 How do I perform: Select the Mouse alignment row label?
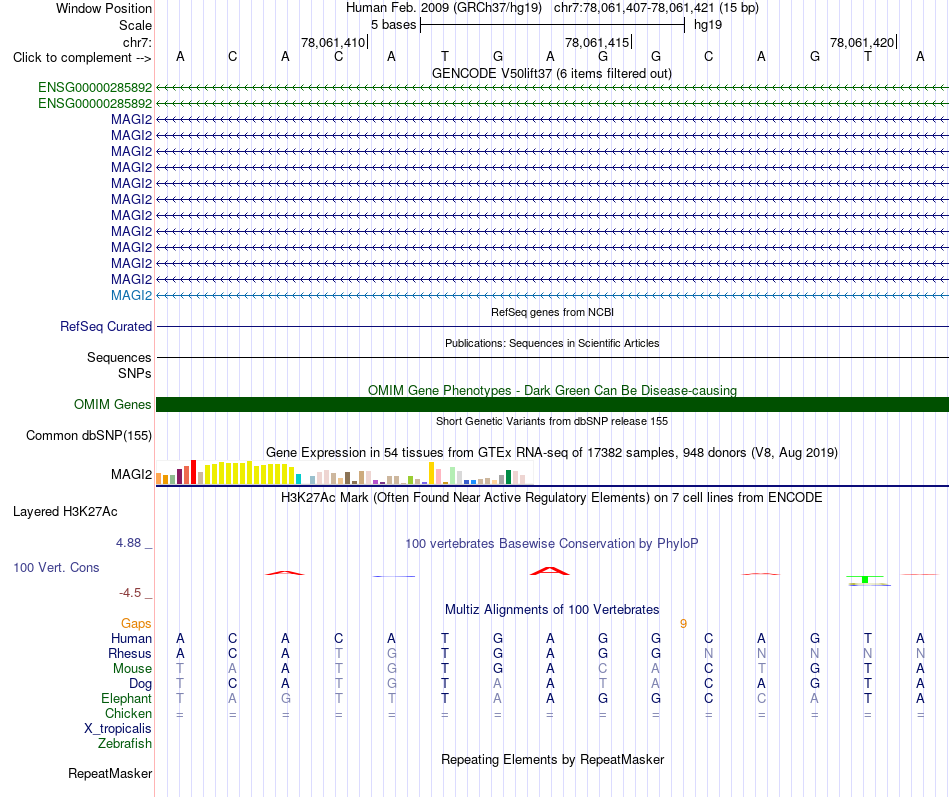[132, 669]
